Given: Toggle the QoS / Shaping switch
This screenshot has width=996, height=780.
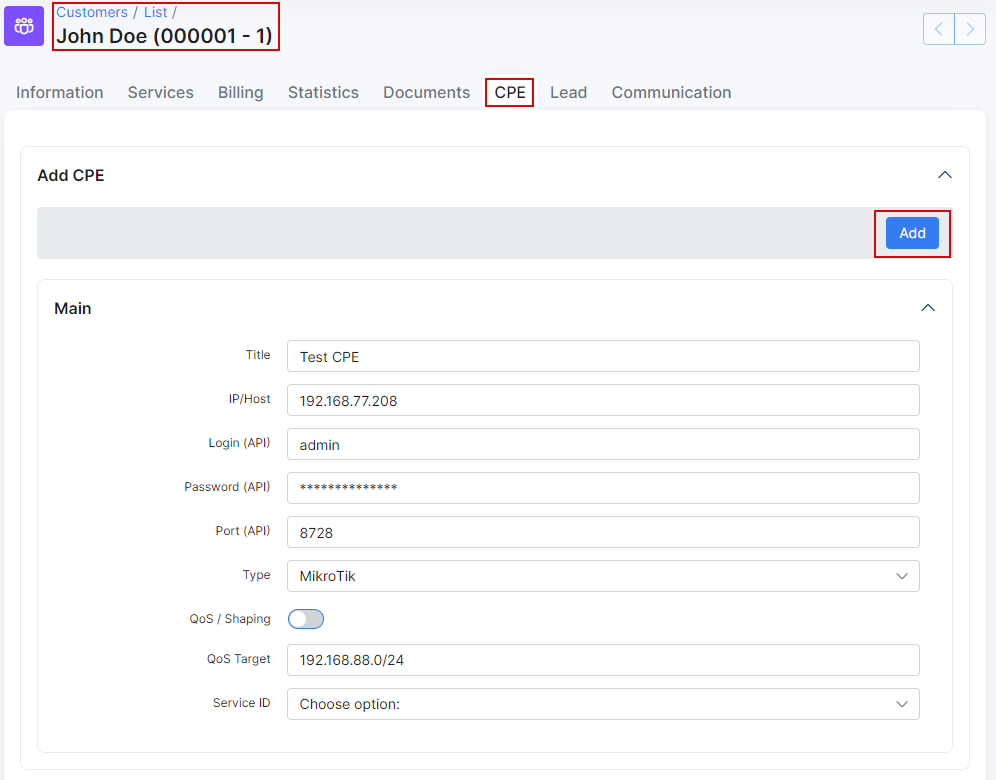Looking at the screenshot, I should pos(306,619).
